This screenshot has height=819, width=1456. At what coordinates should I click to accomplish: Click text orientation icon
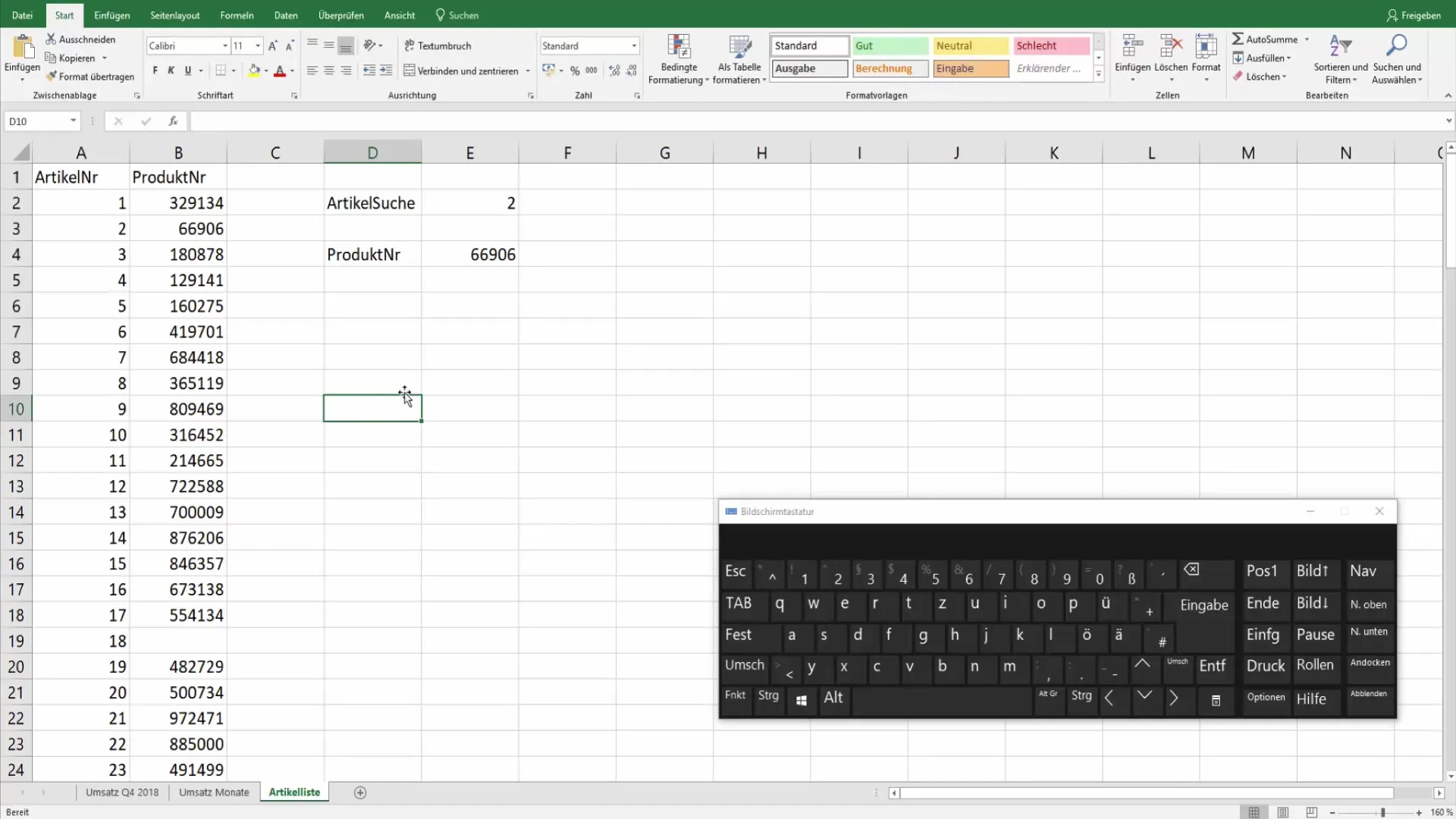(x=369, y=45)
